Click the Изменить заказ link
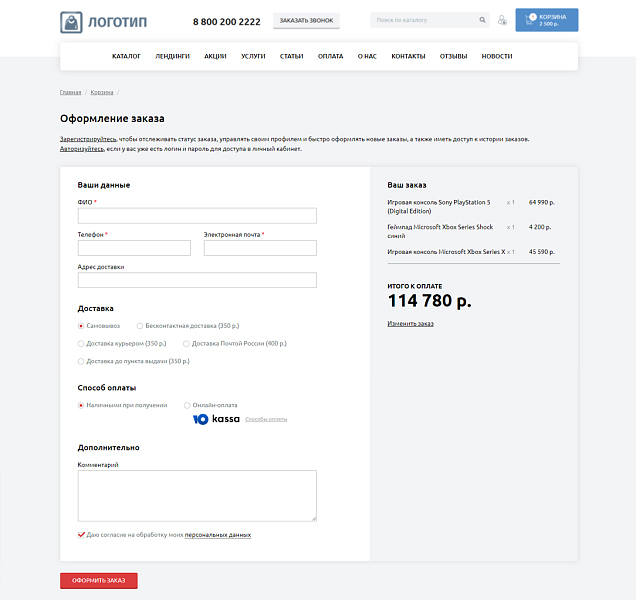Viewport: 636px width, 600px height. (410, 323)
